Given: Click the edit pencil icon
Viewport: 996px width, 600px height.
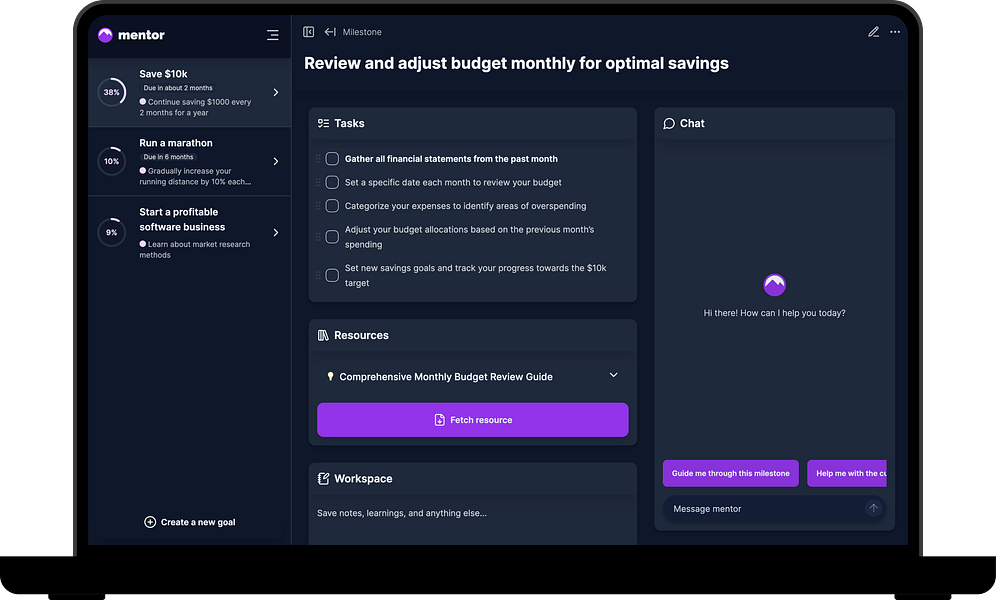Looking at the screenshot, I should tap(873, 32).
